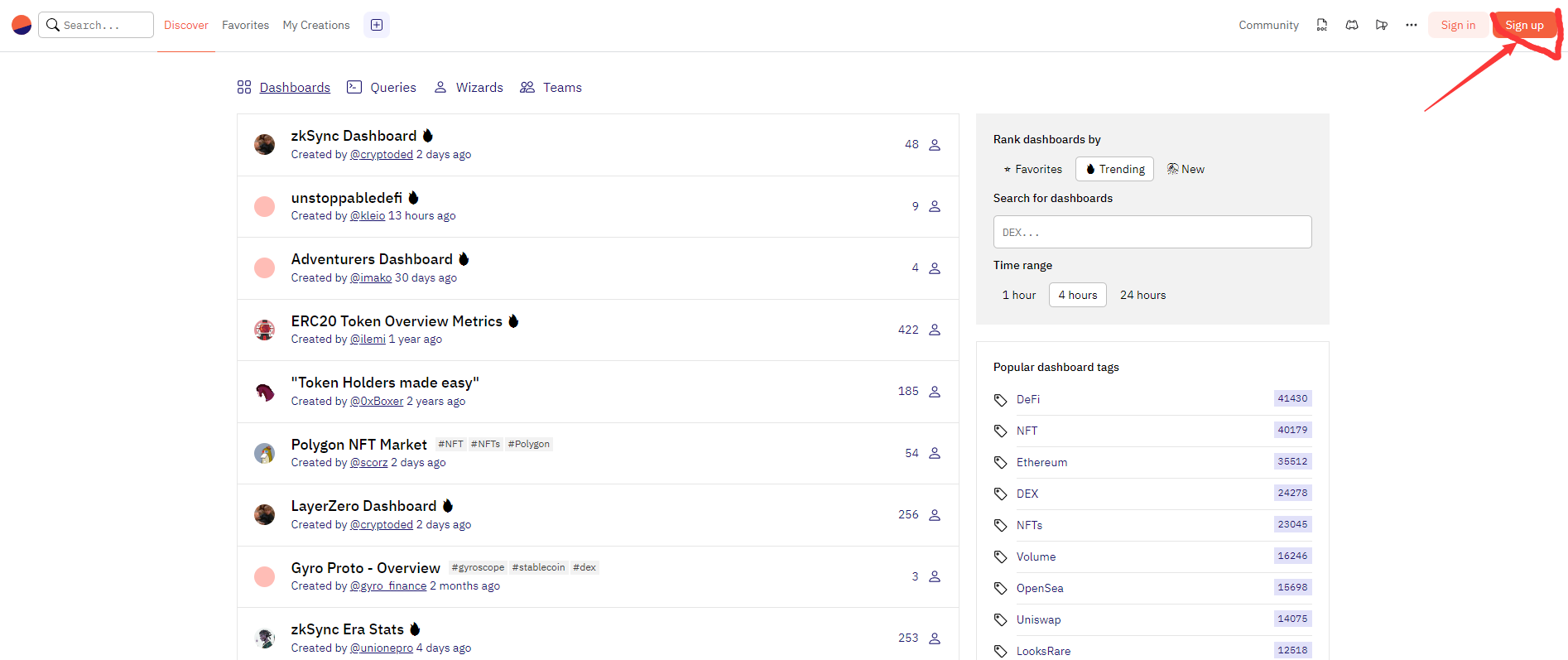Click the Token Holders made easy avatar
Screen dimensions: 1568x660
pyautogui.click(x=264, y=392)
